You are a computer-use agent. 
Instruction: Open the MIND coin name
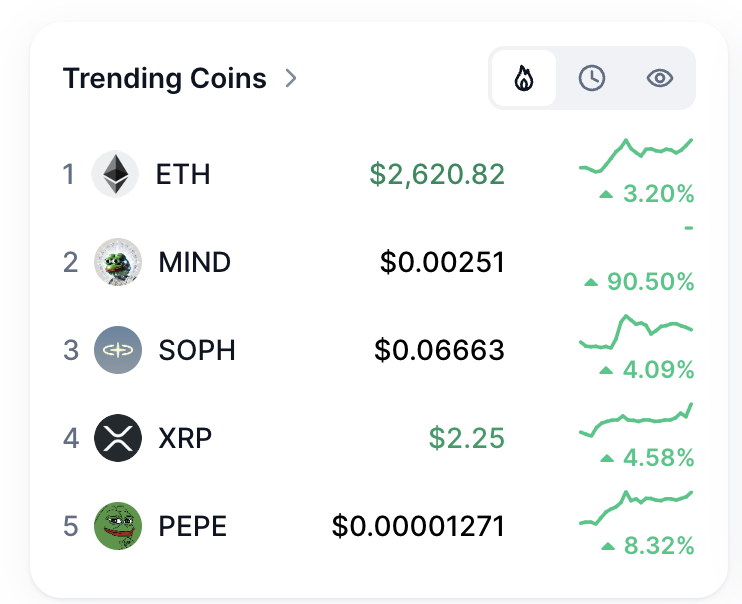coord(194,262)
